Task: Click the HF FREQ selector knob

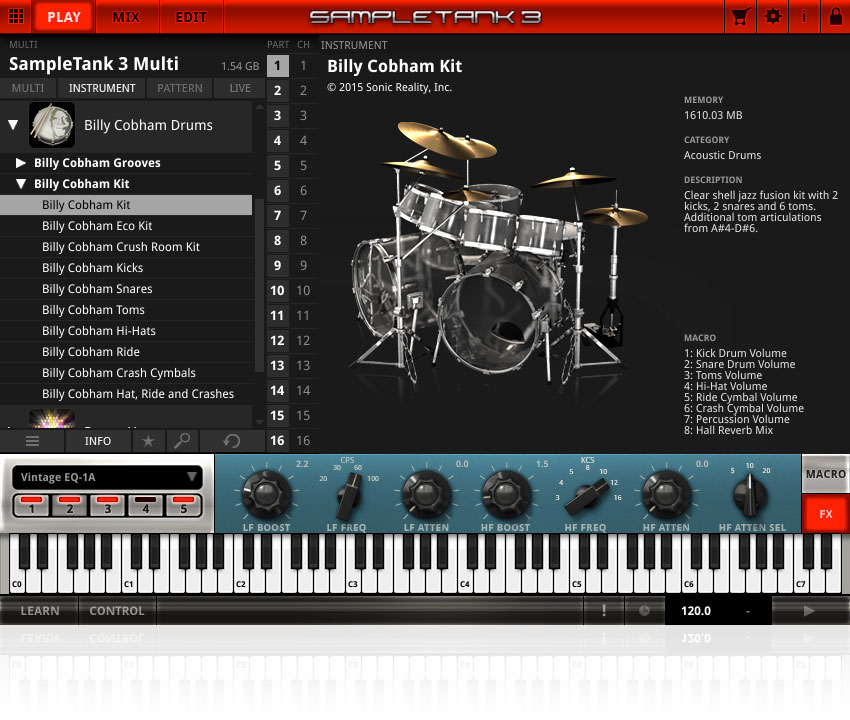Action: 586,497
